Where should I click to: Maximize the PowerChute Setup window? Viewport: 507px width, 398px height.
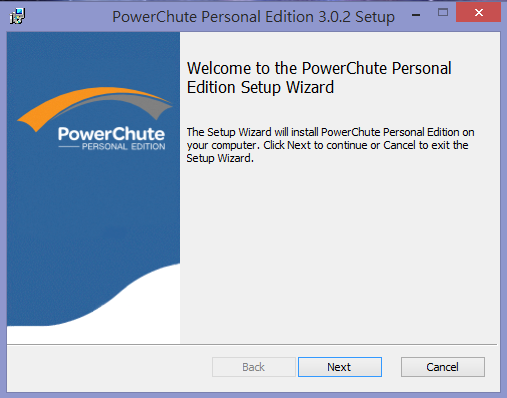coord(443,13)
